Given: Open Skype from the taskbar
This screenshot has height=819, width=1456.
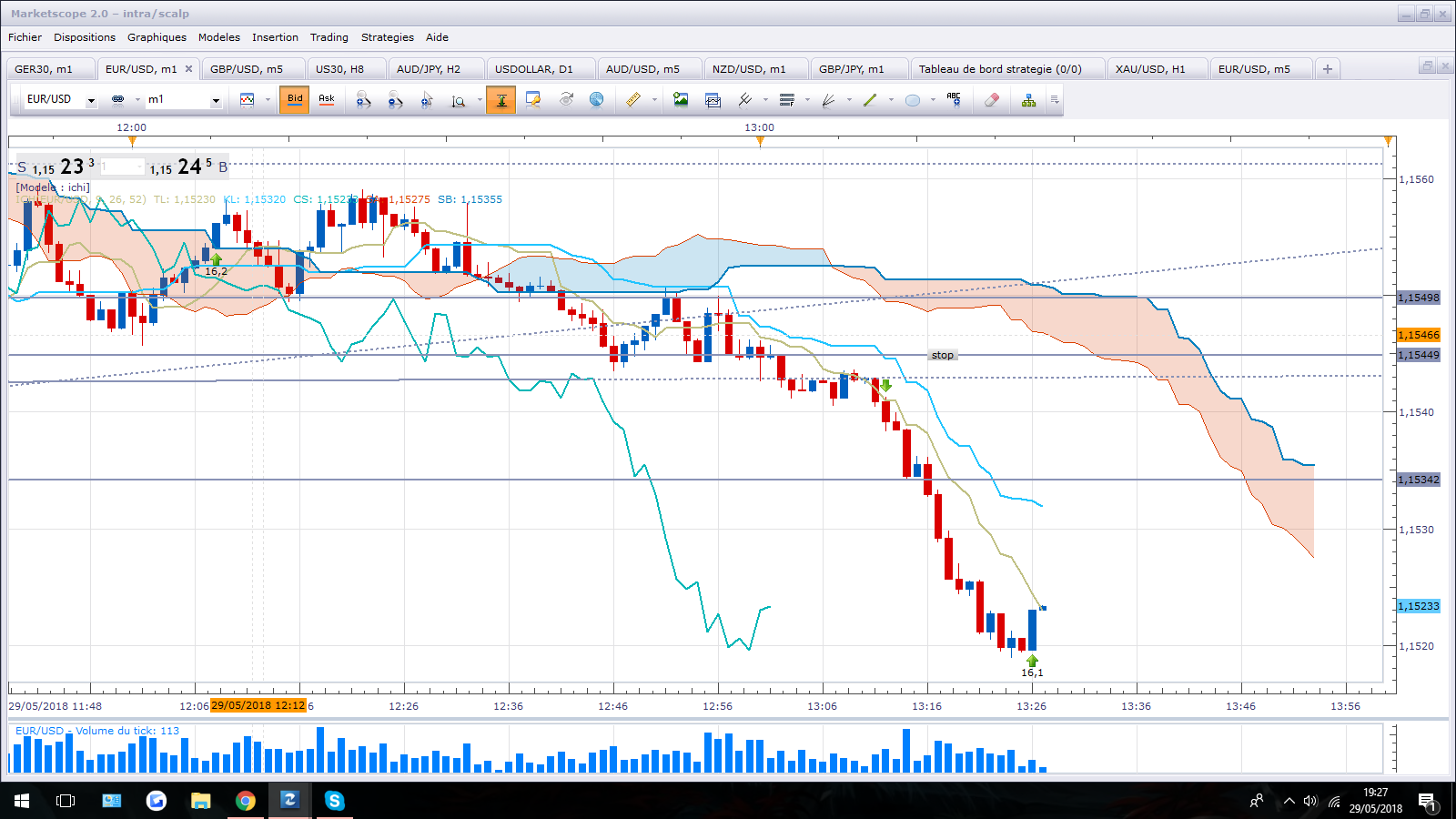Looking at the screenshot, I should 334,801.
